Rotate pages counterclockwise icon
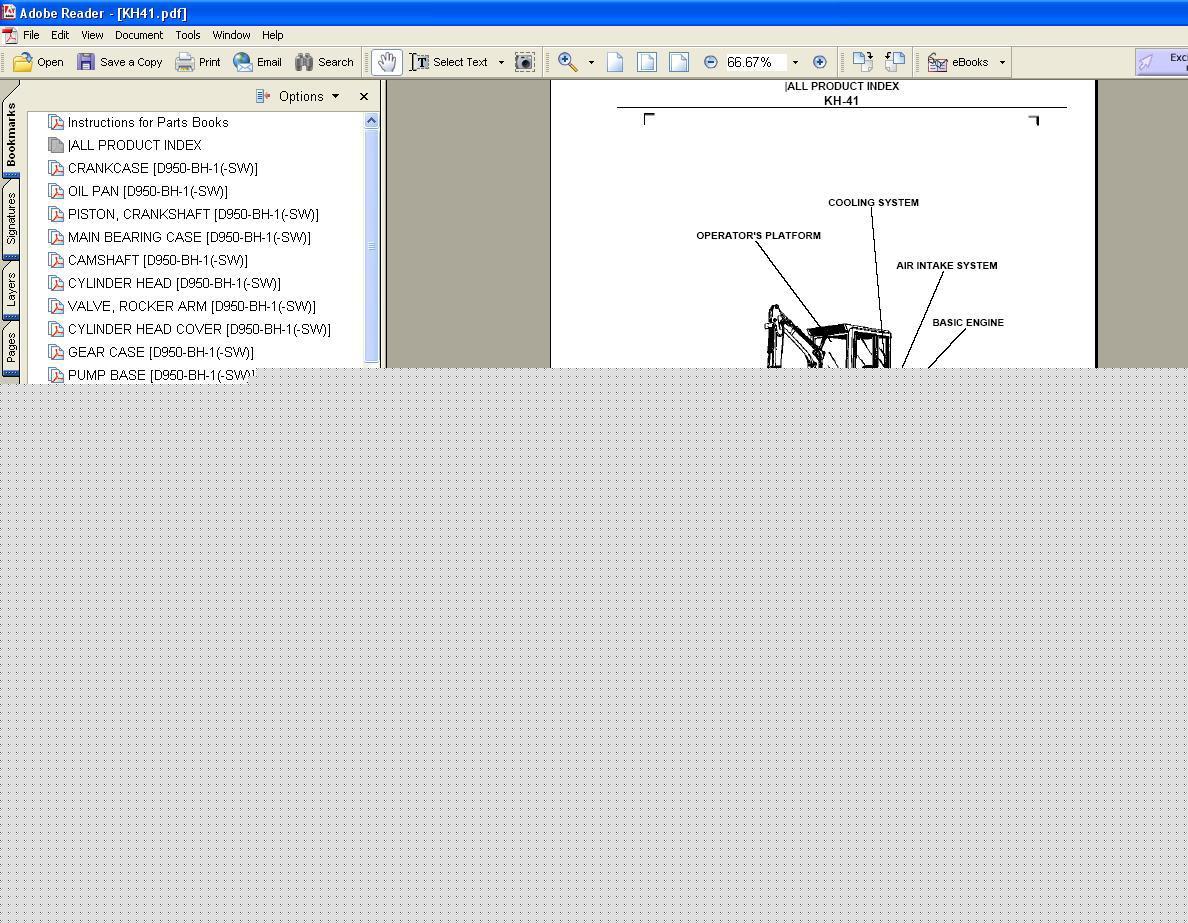Viewport: 1188px width, 923px height. click(x=895, y=61)
